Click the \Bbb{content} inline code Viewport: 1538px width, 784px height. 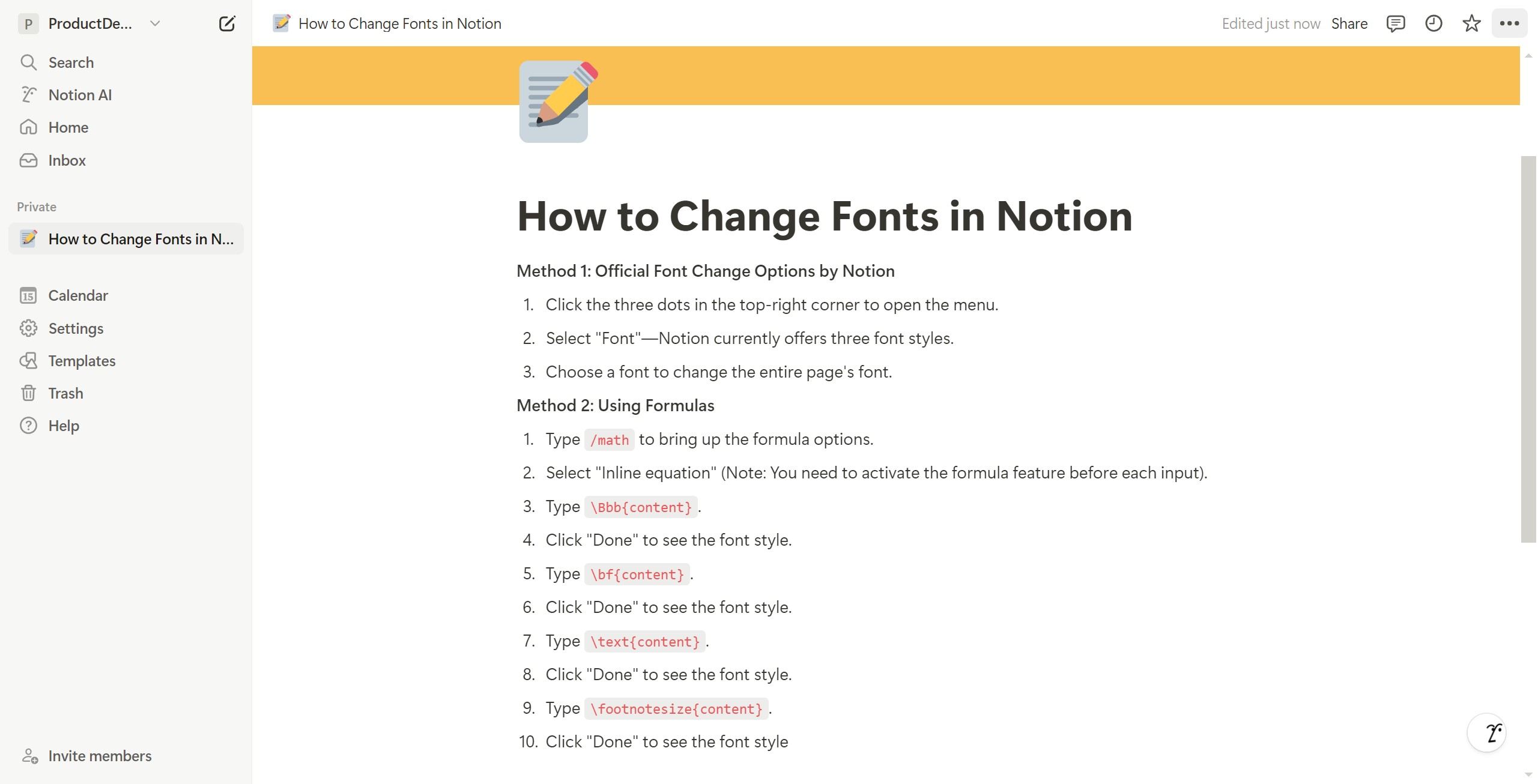click(x=641, y=507)
